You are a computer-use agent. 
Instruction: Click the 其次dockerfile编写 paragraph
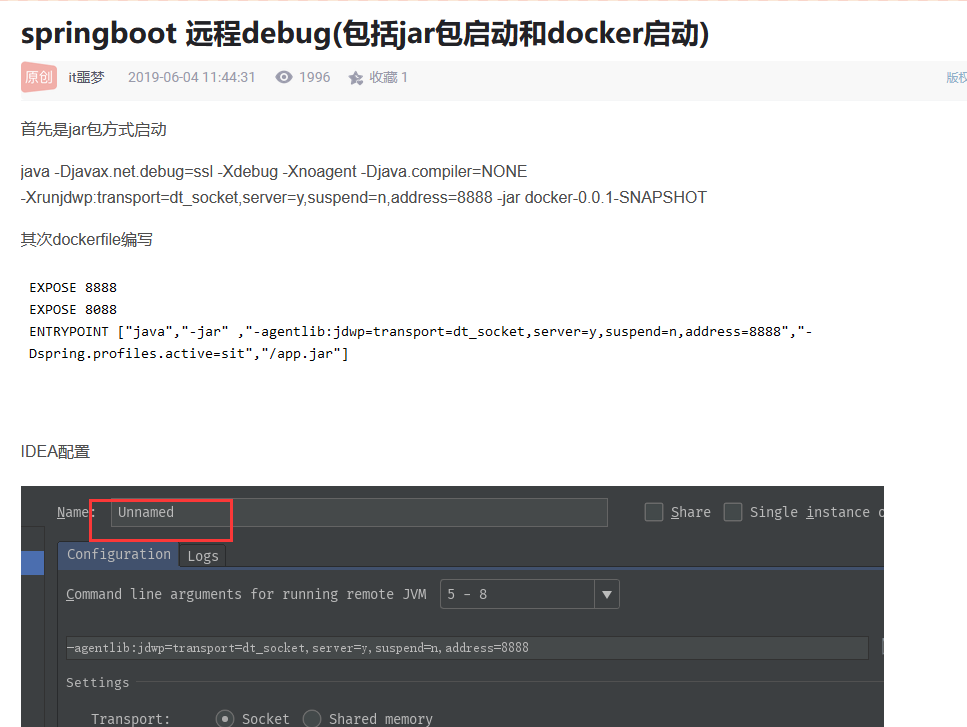pyautogui.click(x=86, y=239)
